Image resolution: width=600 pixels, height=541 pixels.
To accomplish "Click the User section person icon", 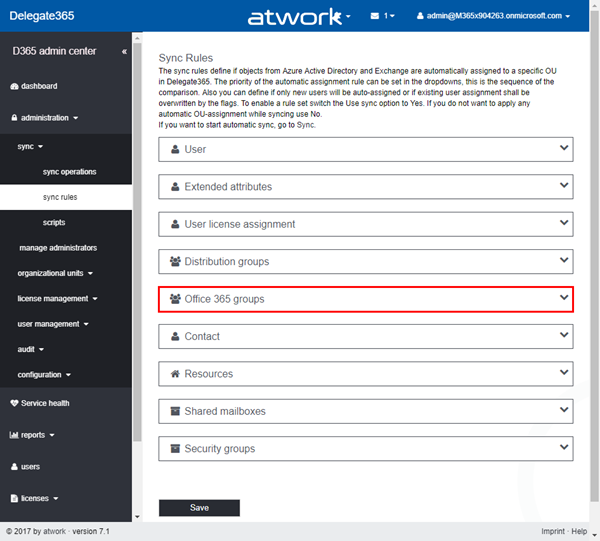I will (175, 149).
